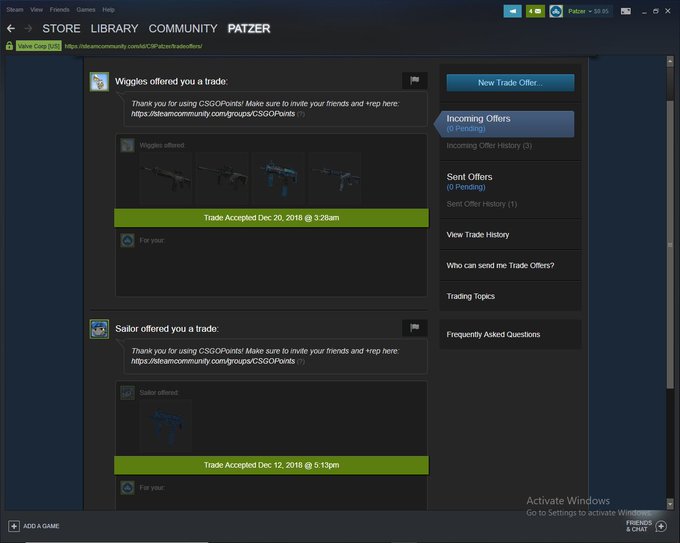Viewport: 680px width, 543px height.
Task: Click New Trade Offer button
Action: tap(510, 82)
